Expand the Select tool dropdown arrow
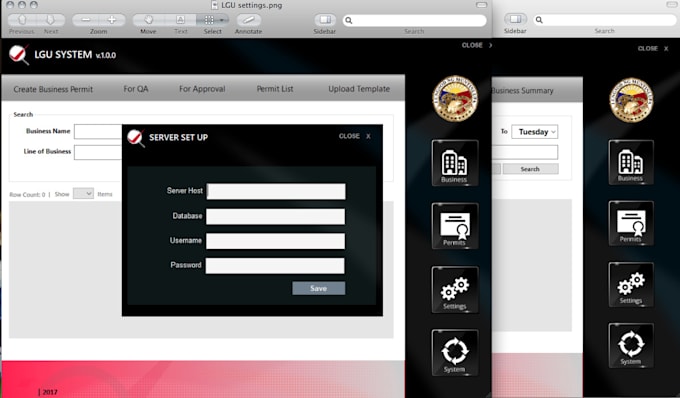Viewport: 680px width, 398px height. 222,20
